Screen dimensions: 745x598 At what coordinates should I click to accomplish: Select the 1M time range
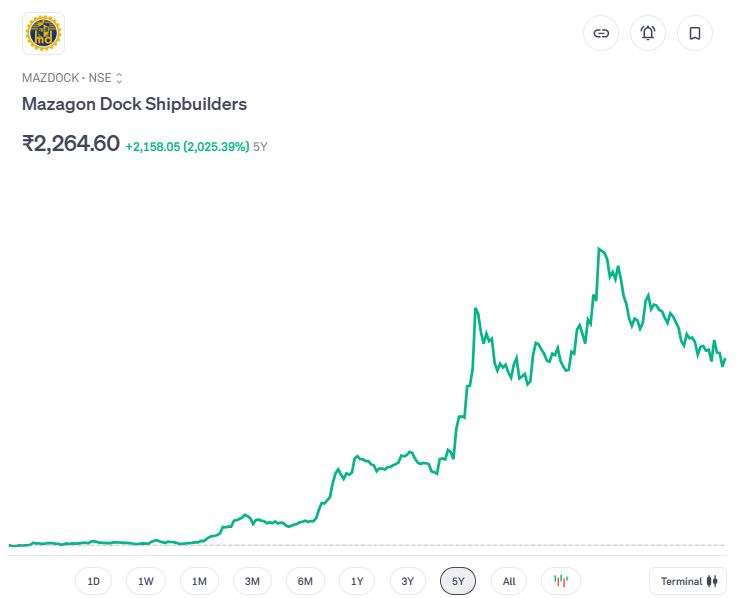pos(199,581)
